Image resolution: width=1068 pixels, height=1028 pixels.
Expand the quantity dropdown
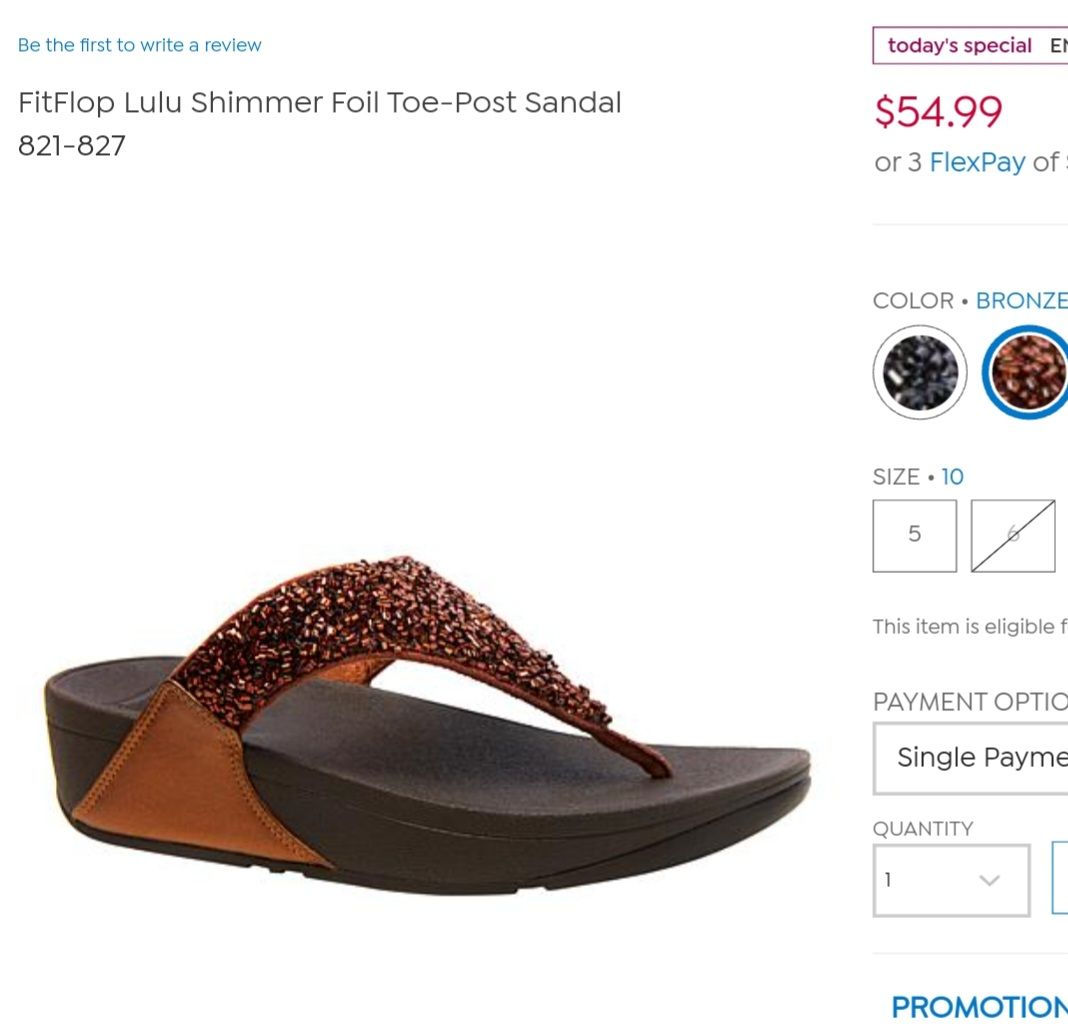pos(951,880)
